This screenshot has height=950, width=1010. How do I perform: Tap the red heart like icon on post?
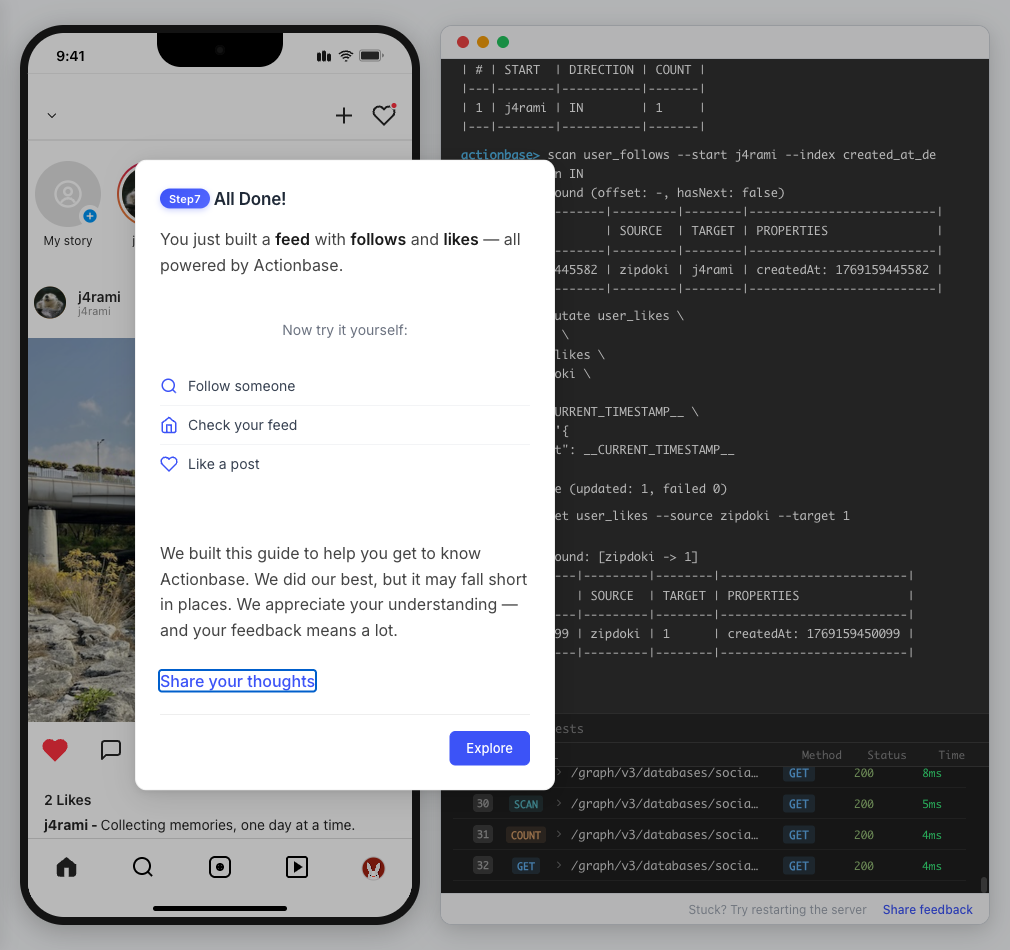(x=55, y=749)
